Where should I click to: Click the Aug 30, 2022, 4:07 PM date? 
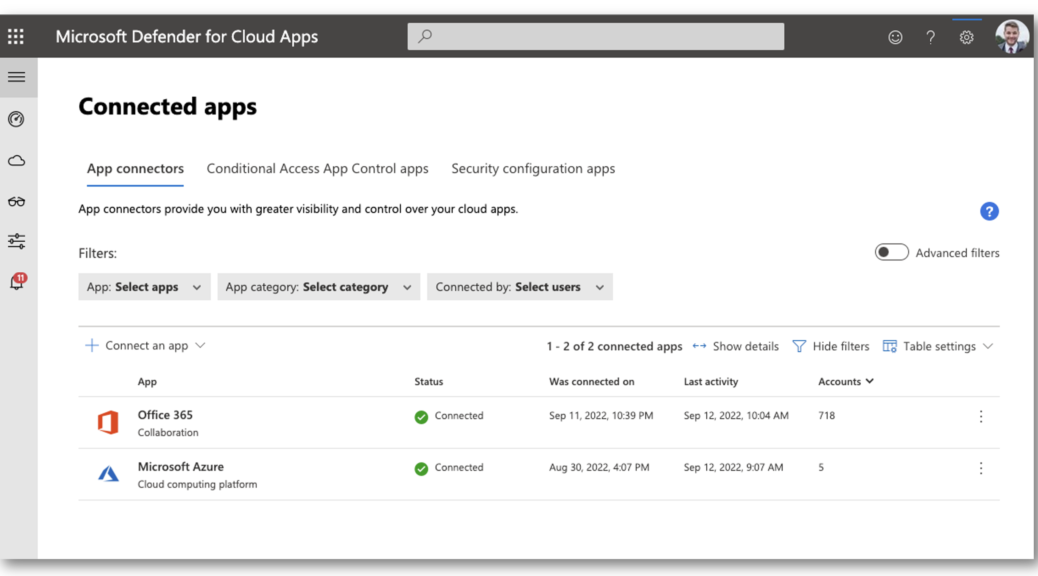point(599,467)
